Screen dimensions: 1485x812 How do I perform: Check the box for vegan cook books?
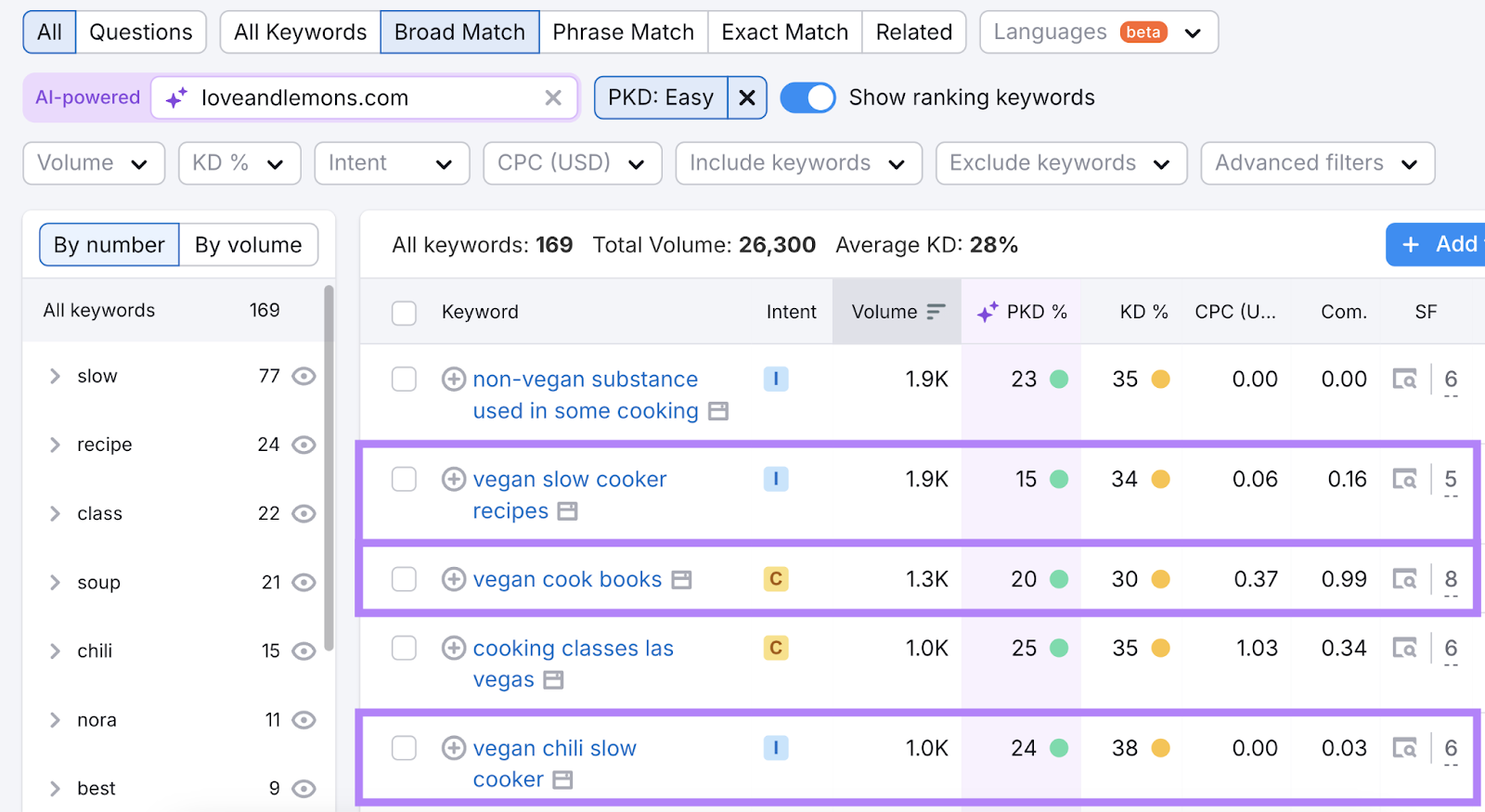(x=404, y=579)
